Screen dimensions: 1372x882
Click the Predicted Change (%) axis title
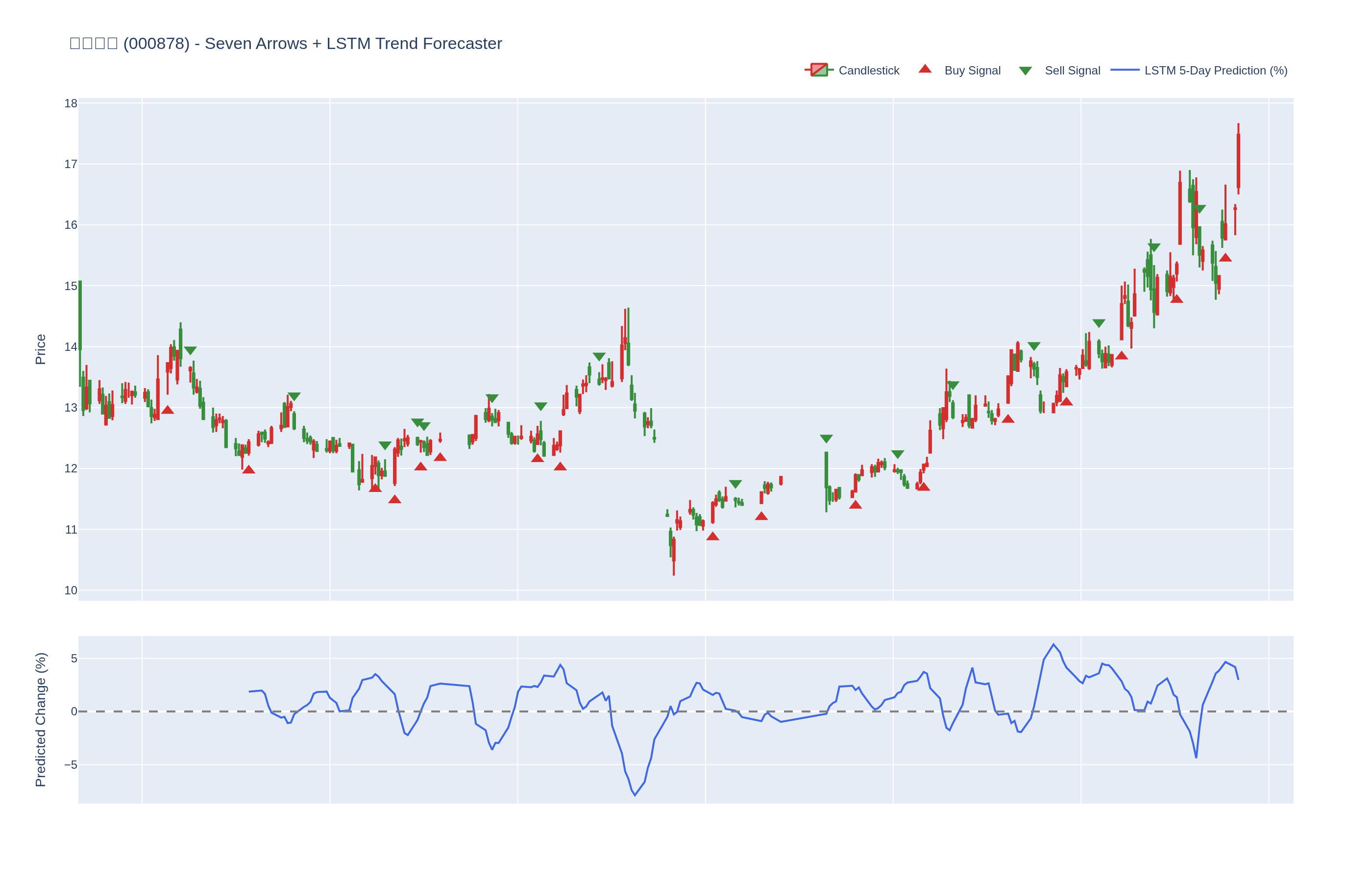(40, 719)
